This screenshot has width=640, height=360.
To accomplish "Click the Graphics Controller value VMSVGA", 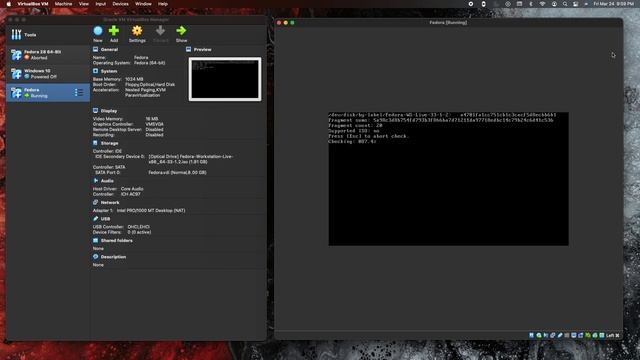I will coord(154,124).
